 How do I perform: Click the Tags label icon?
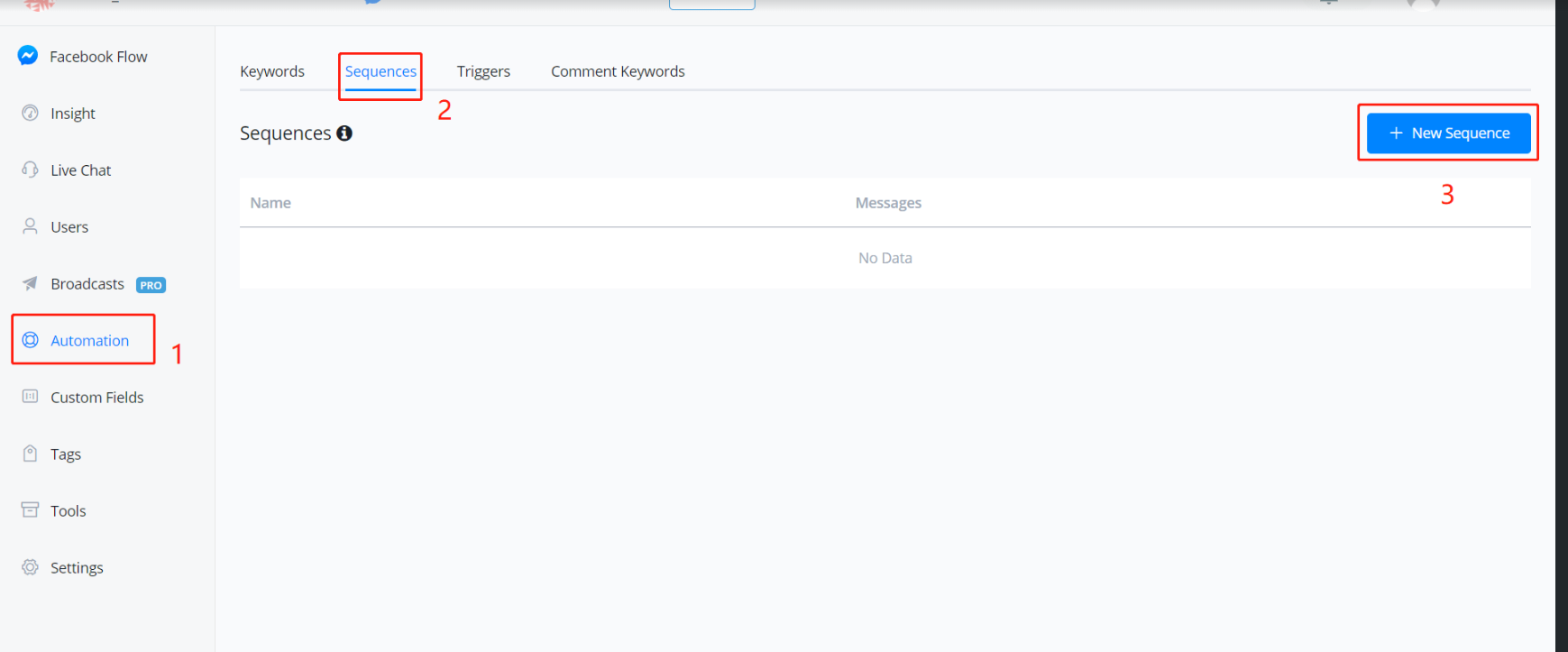[x=30, y=454]
